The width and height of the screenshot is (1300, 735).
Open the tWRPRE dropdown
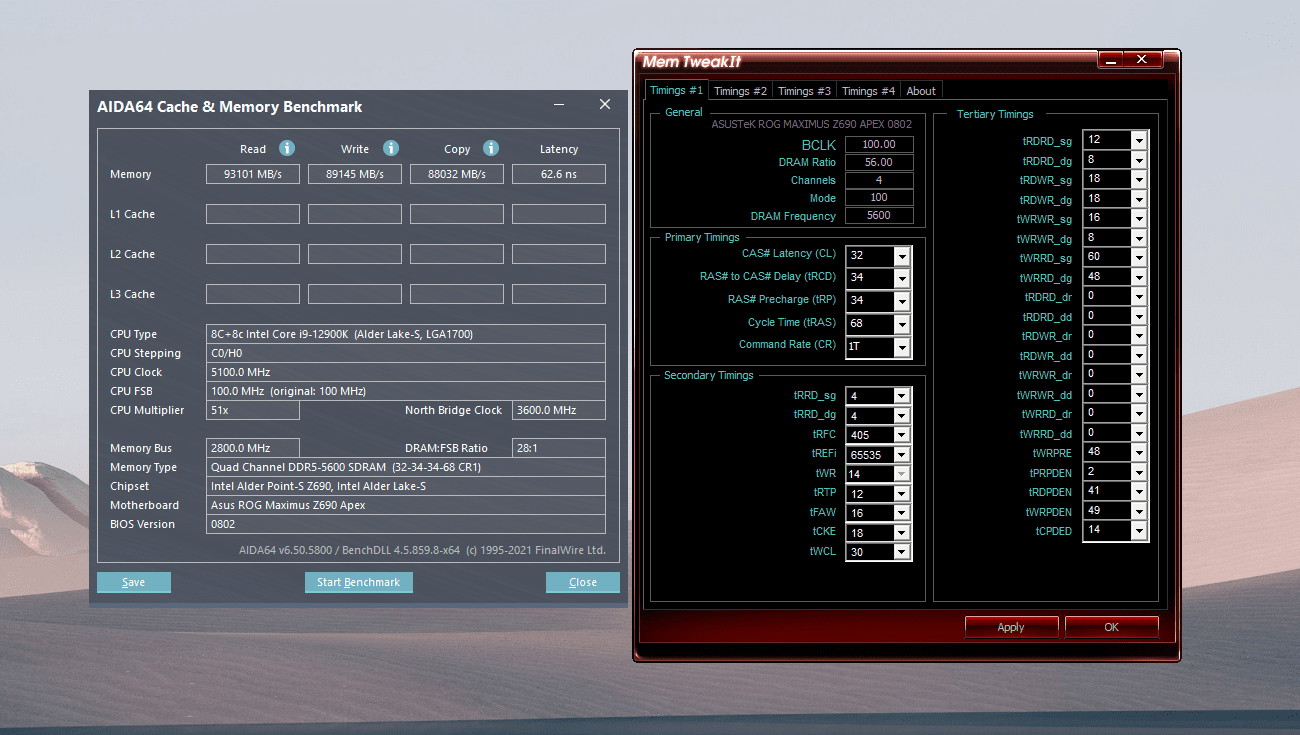point(1139,453)
